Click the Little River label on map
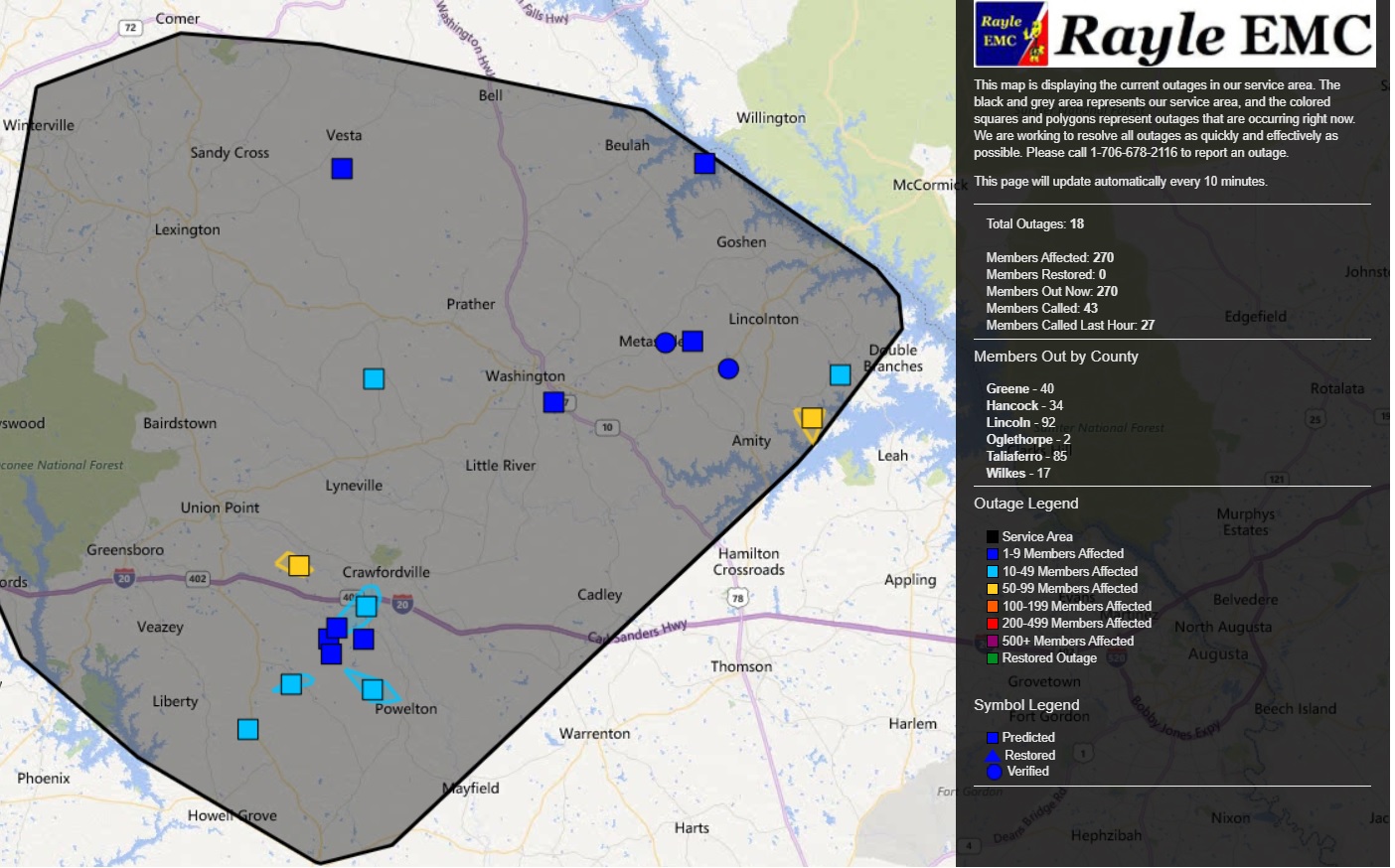This screenshot has width=1395, height=868. tap(500, 466)
